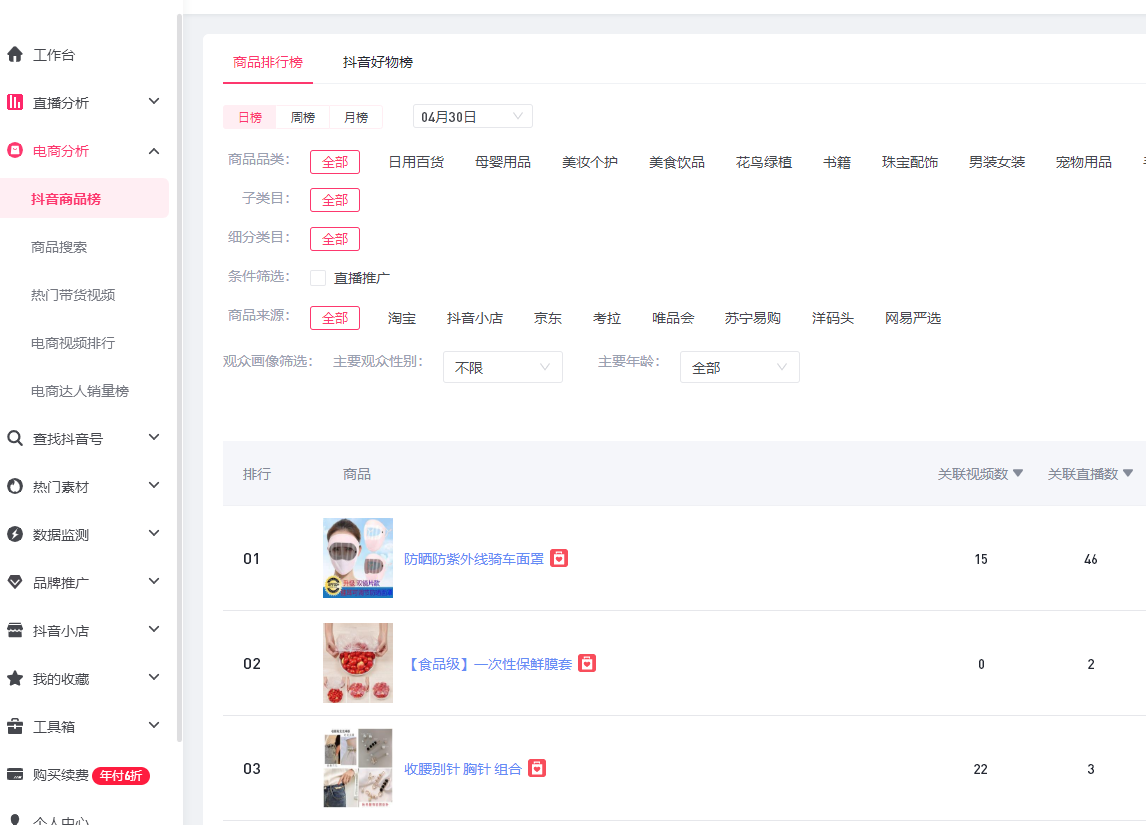Screen dimensions: 1146x825
Task: Filter product source by 网易严选
Action: 913,318
